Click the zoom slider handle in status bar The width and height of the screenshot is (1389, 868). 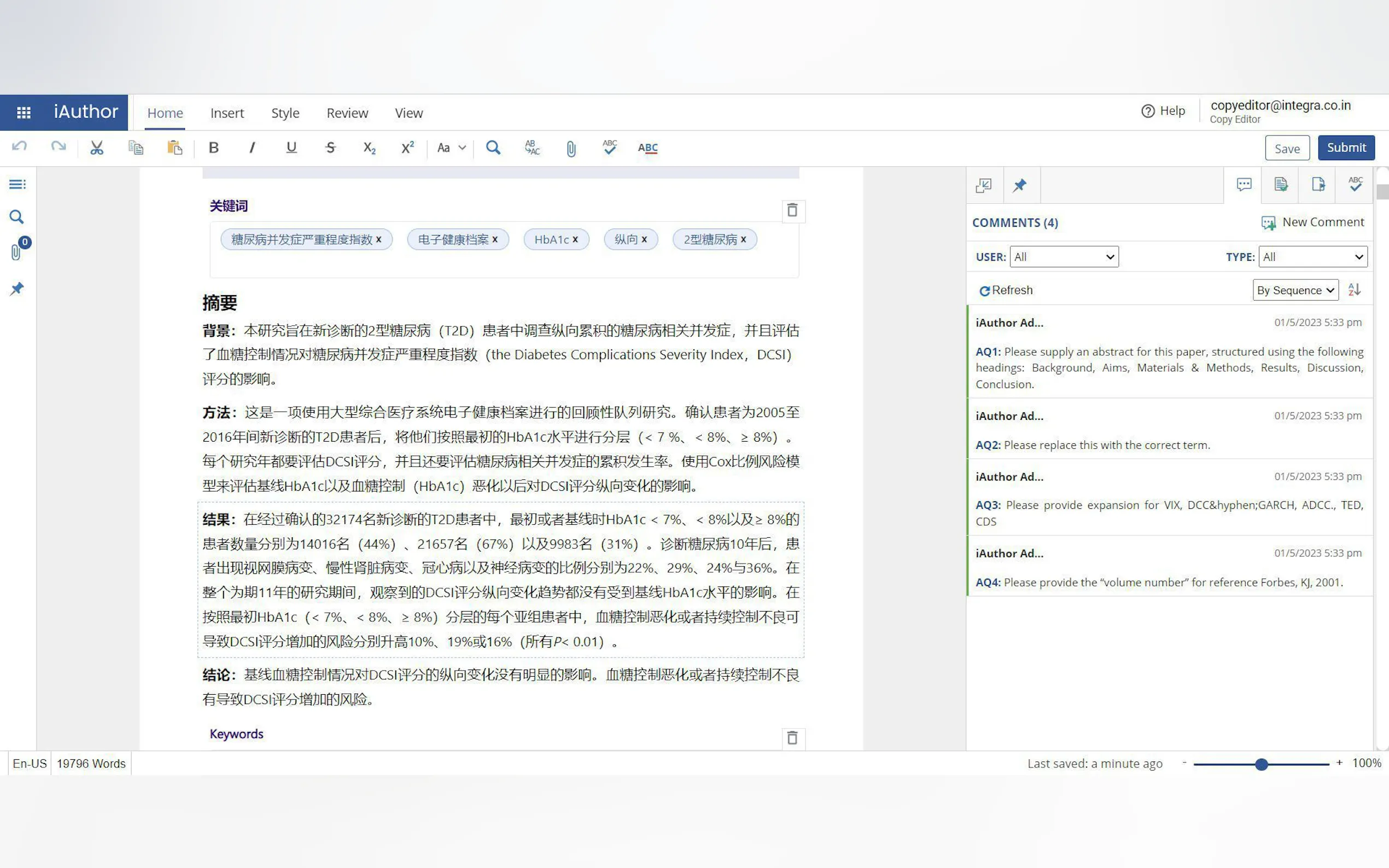point(1261,764)
